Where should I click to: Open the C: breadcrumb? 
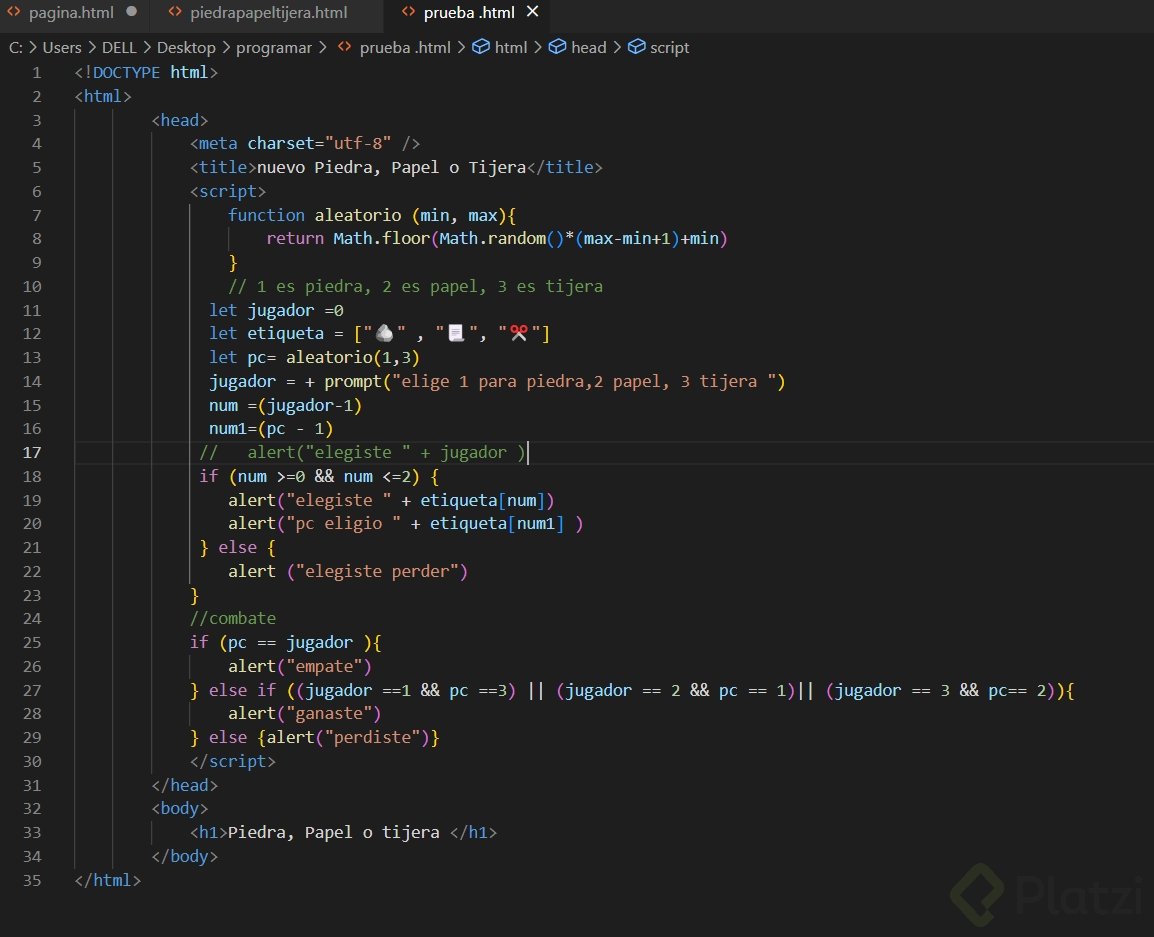point(15,48)
